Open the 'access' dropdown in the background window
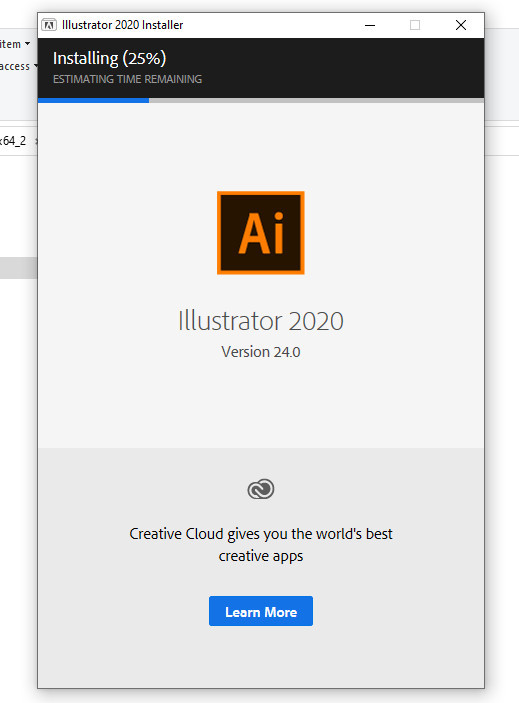The image size is (519, 703). pos(18,66)
